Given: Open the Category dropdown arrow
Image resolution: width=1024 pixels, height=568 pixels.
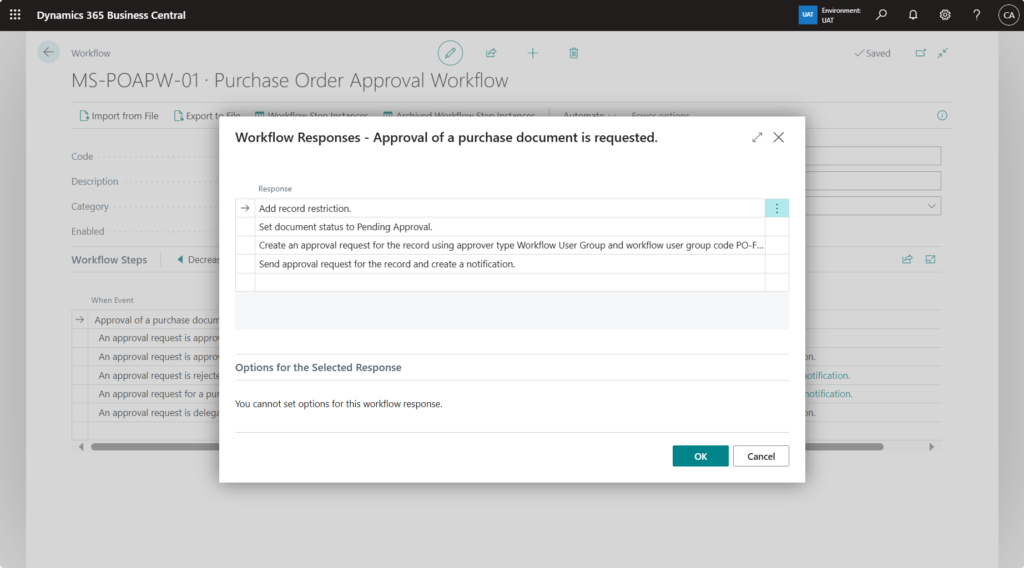Looking at the screenshot, I should pyautogui.click(x=931, y=206).
